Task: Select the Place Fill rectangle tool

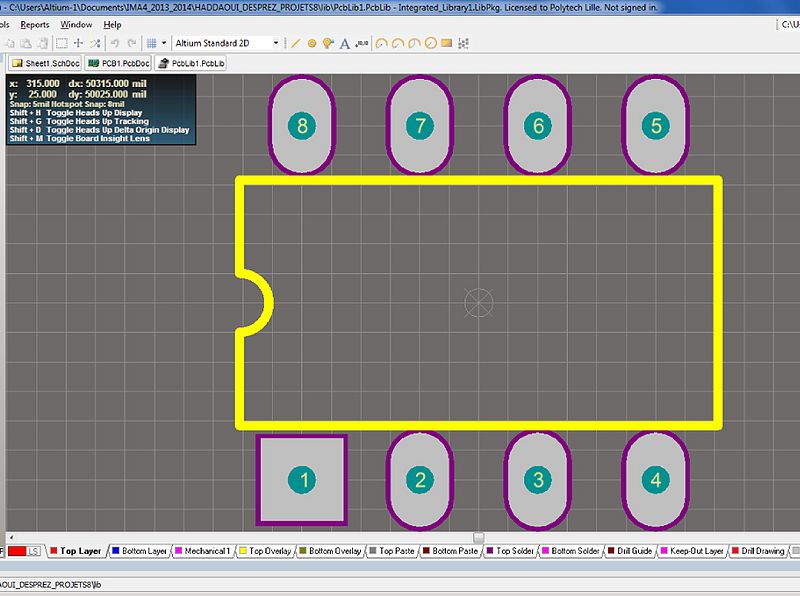Action: coord(447,43)
